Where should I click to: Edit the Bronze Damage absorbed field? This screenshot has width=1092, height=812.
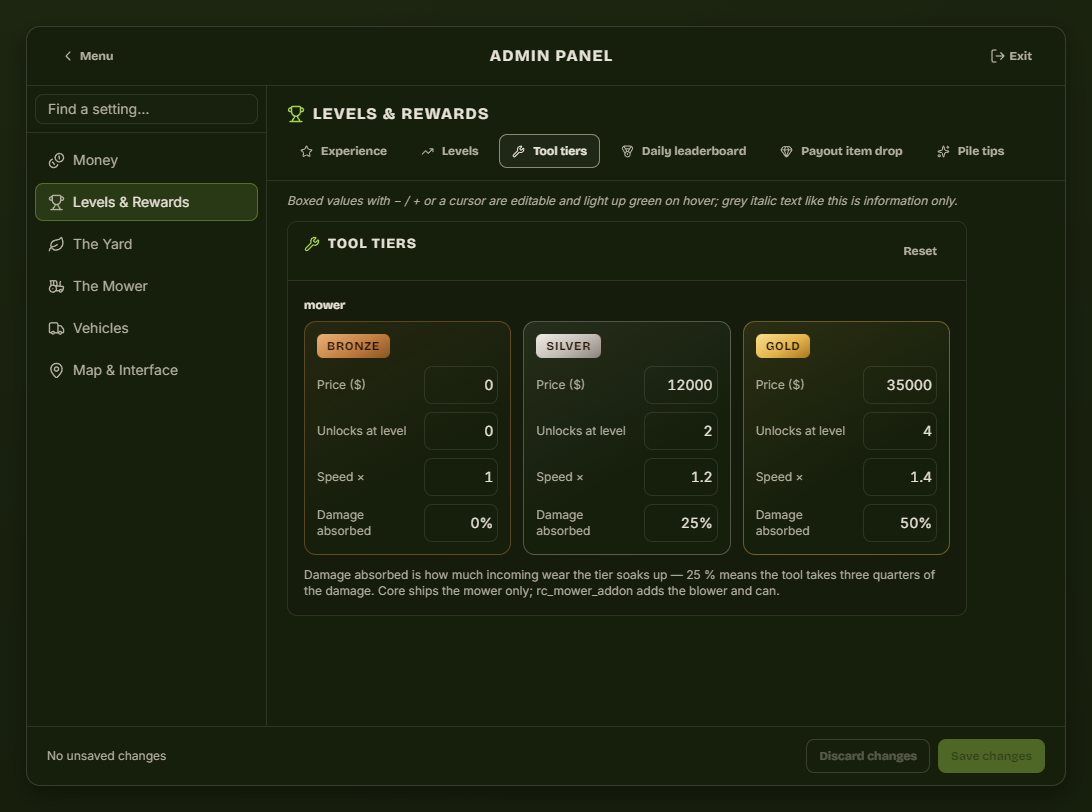[461, 523]
